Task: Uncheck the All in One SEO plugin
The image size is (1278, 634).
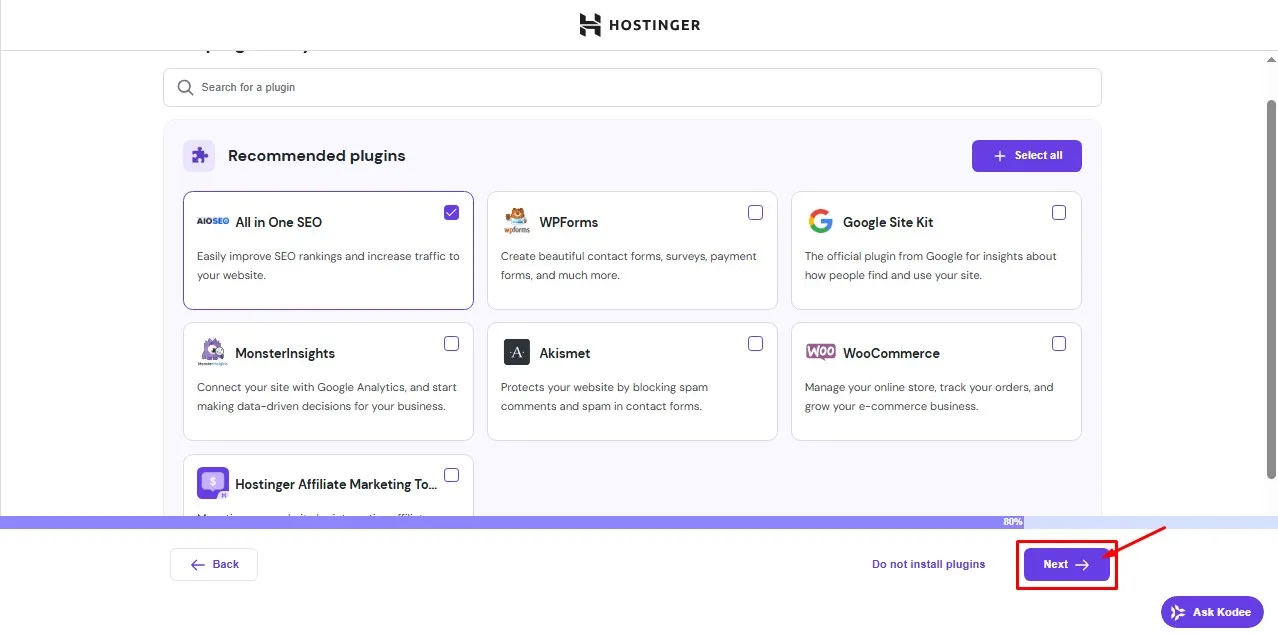Action: (x=451, y=212)
